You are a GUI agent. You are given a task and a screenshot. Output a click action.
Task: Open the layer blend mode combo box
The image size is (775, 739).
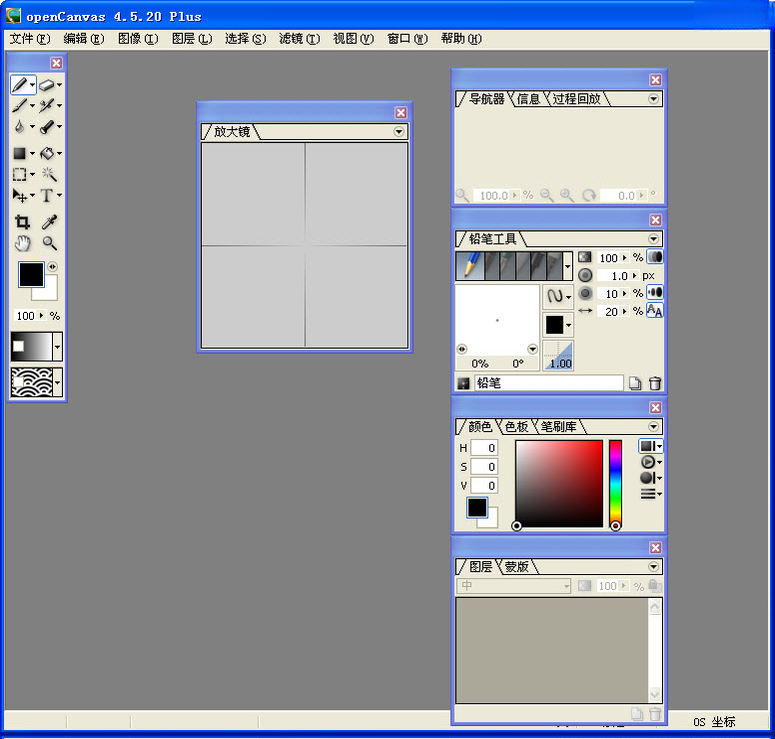[514, 586]
